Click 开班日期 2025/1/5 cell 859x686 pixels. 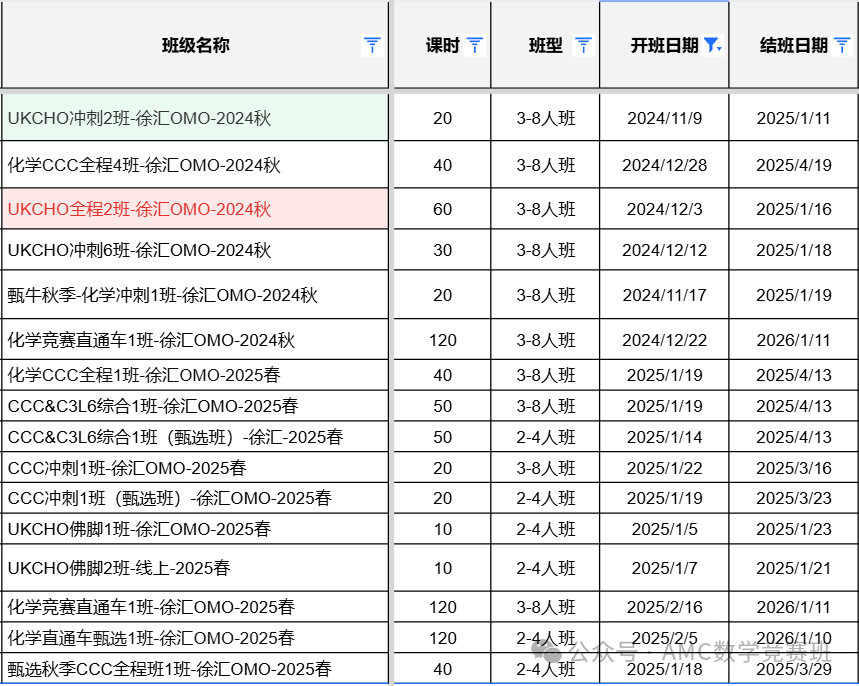[665, 529]
